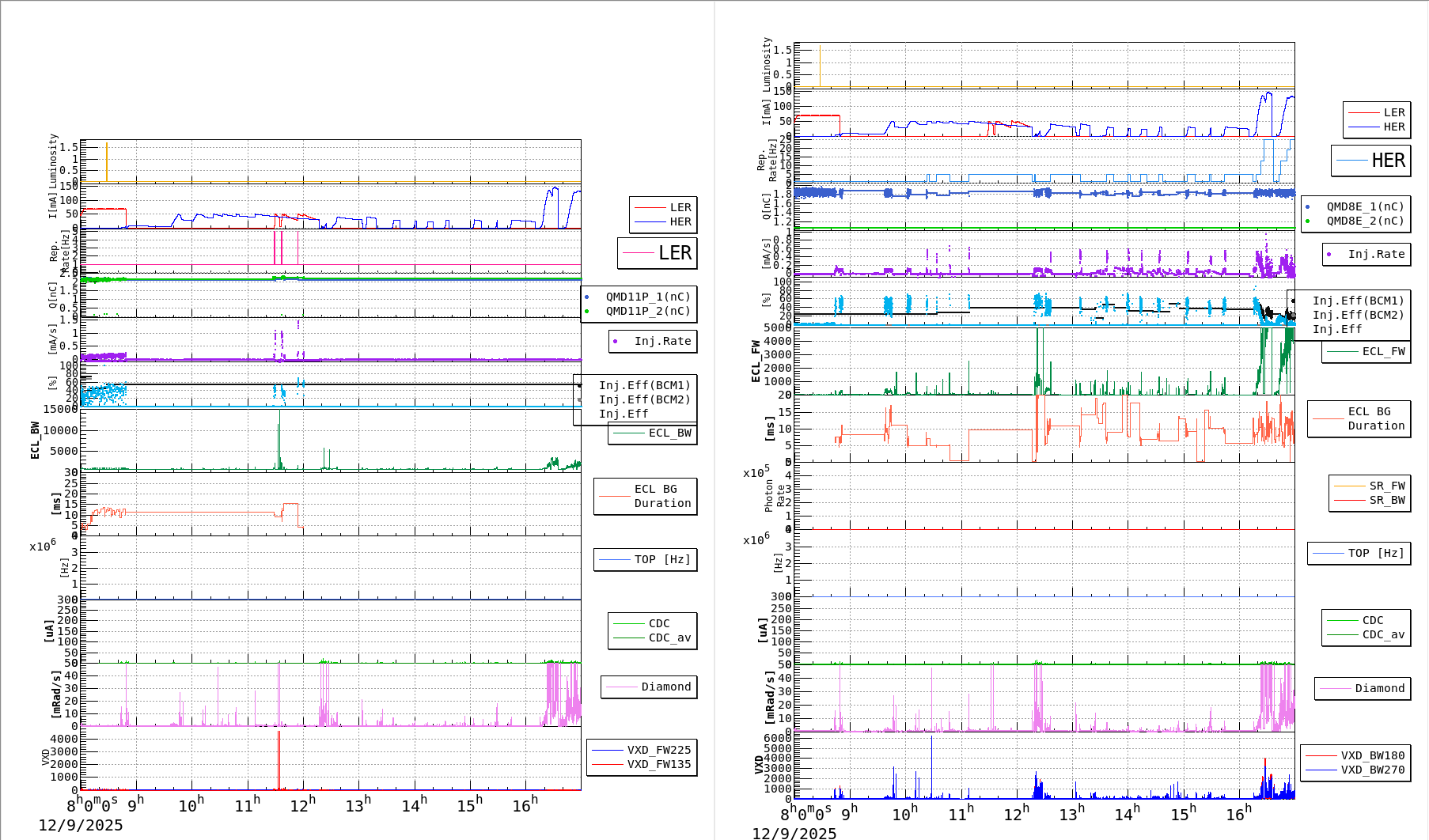Select the QMD11P_1(nC) blue legend marker

(587, 297)
